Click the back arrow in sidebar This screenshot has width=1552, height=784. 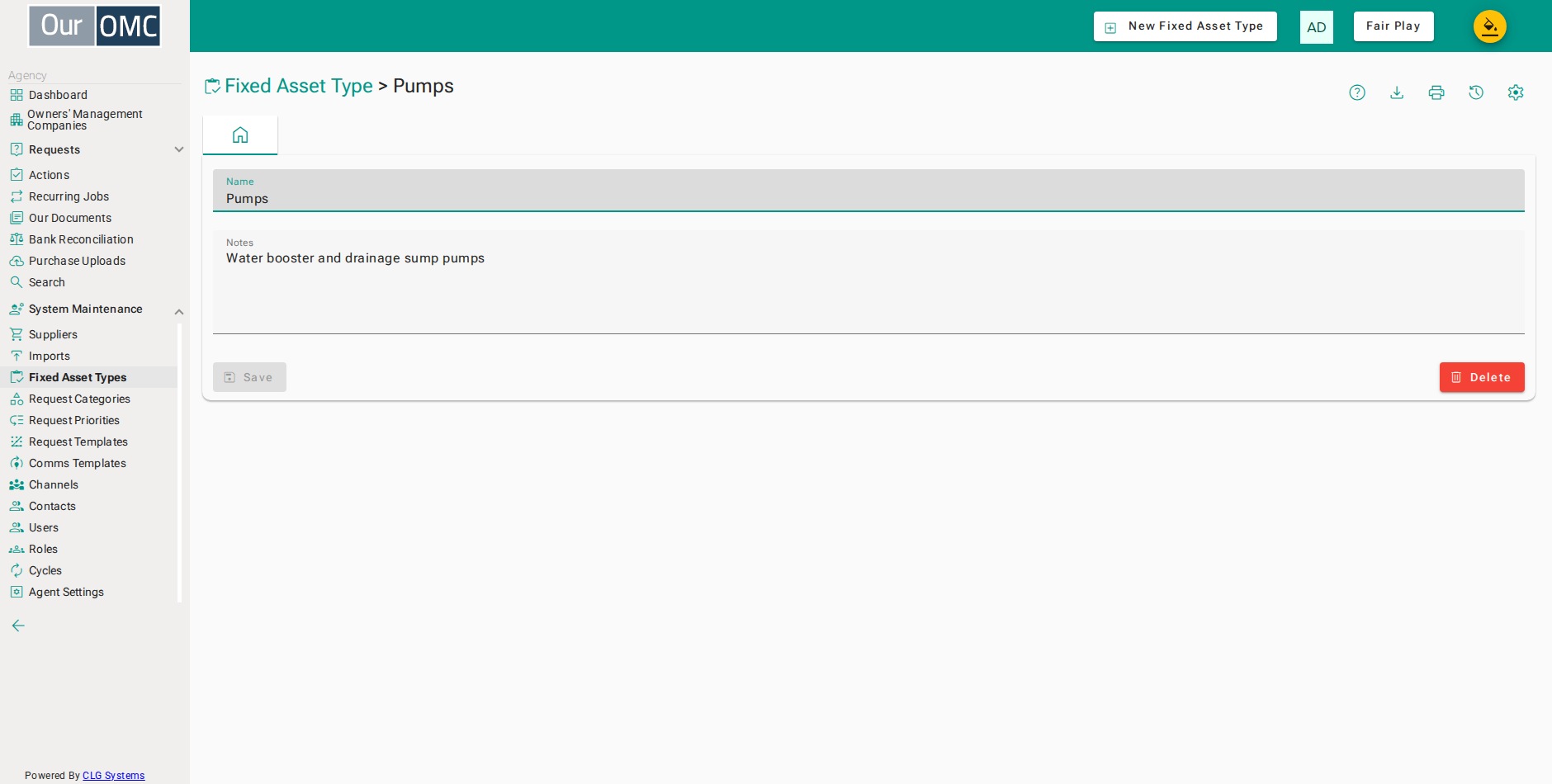[x=18, y=626]
